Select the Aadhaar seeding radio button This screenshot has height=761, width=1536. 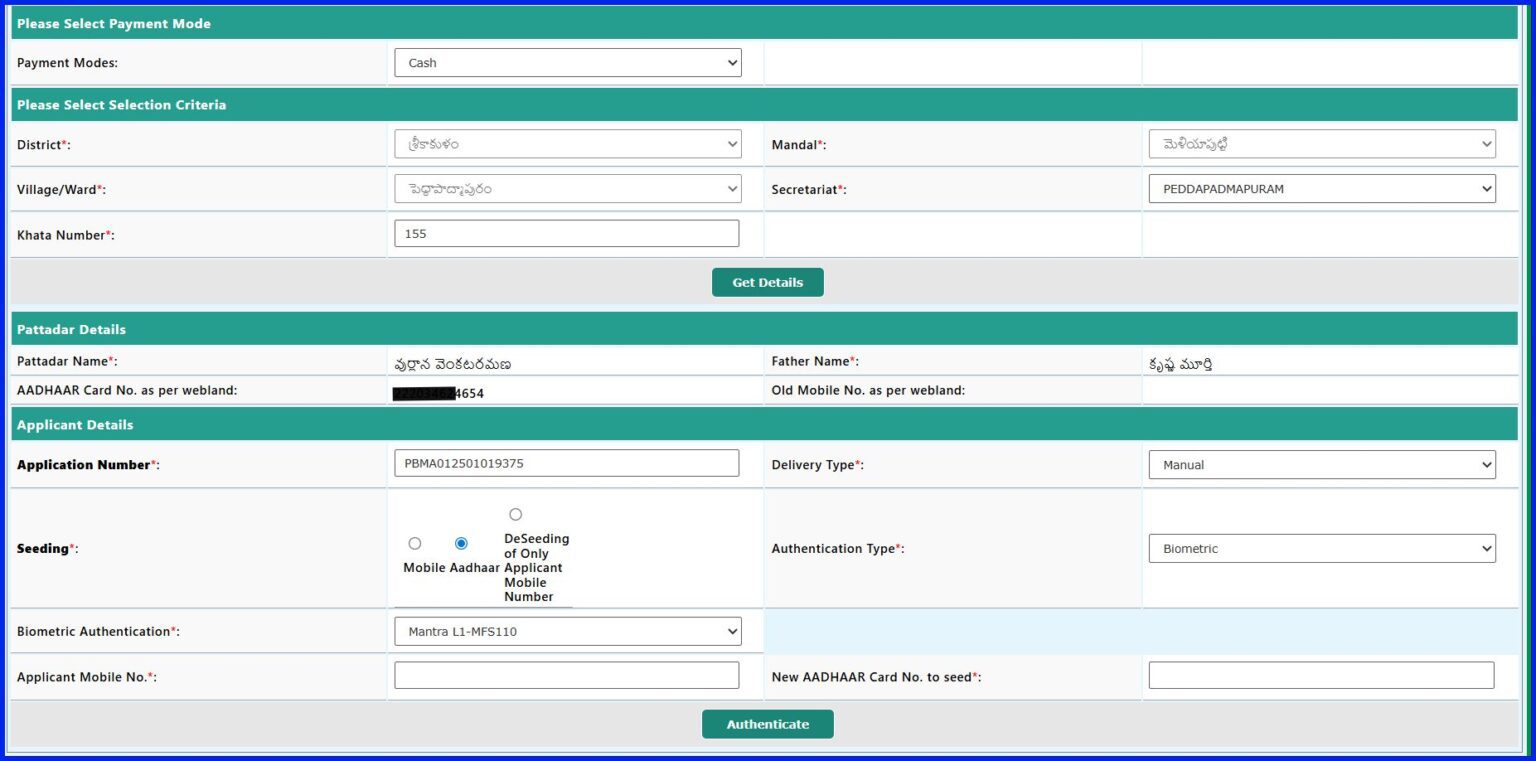click(x=461, y=543)
